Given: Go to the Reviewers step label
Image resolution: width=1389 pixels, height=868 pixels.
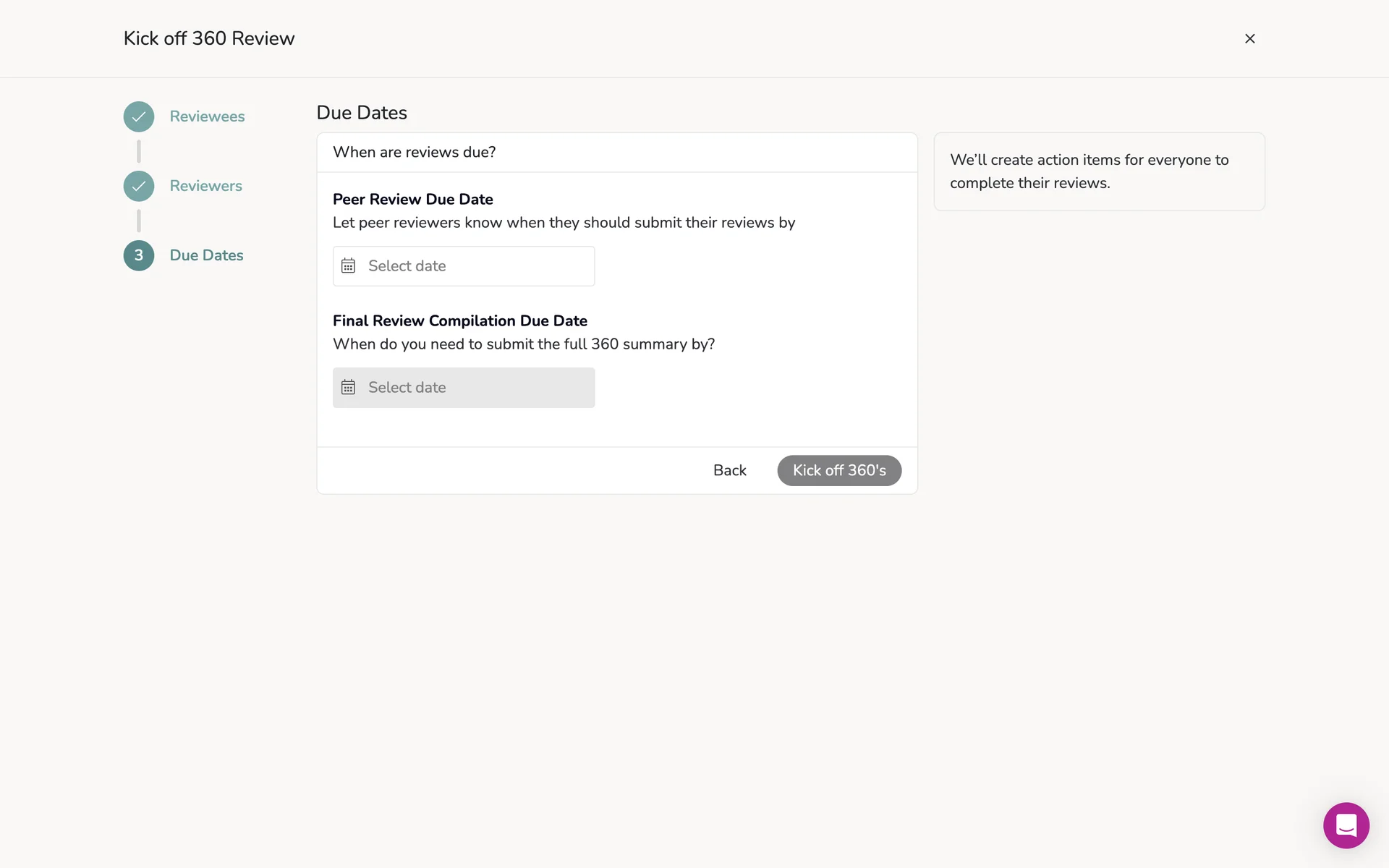Looking at the screenshot, I should (206, 186).
